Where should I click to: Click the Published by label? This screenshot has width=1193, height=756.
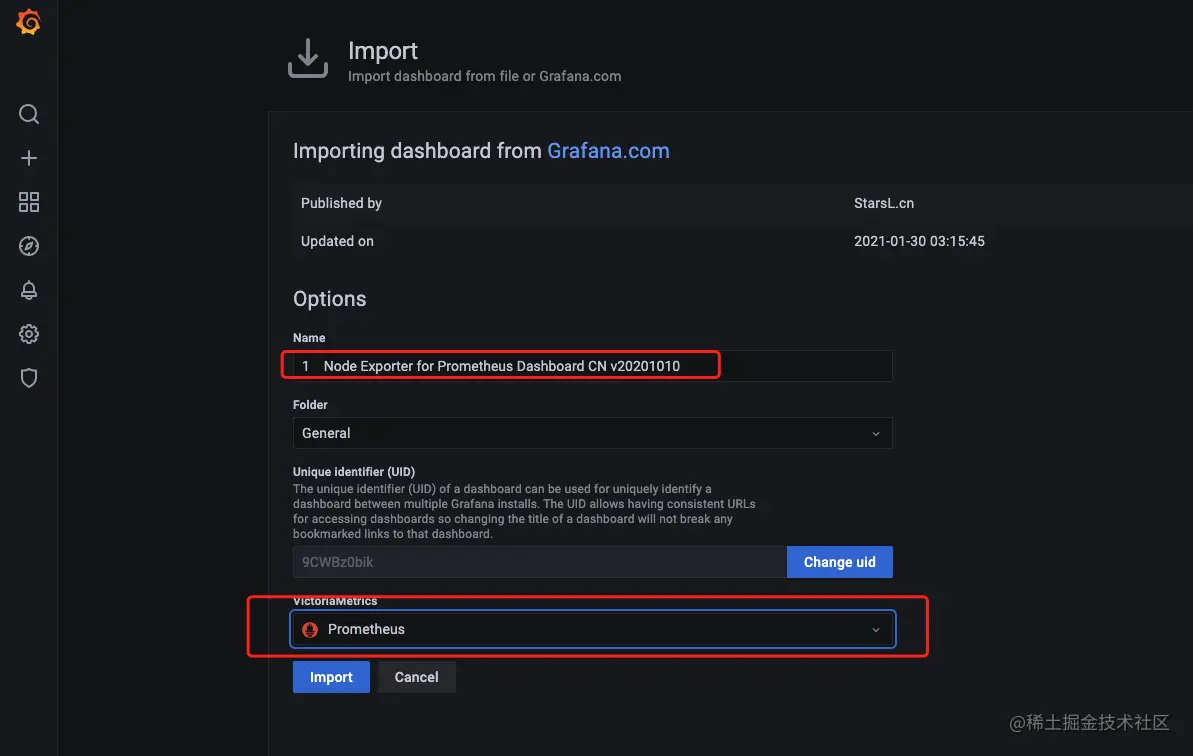tap(341, 203)
